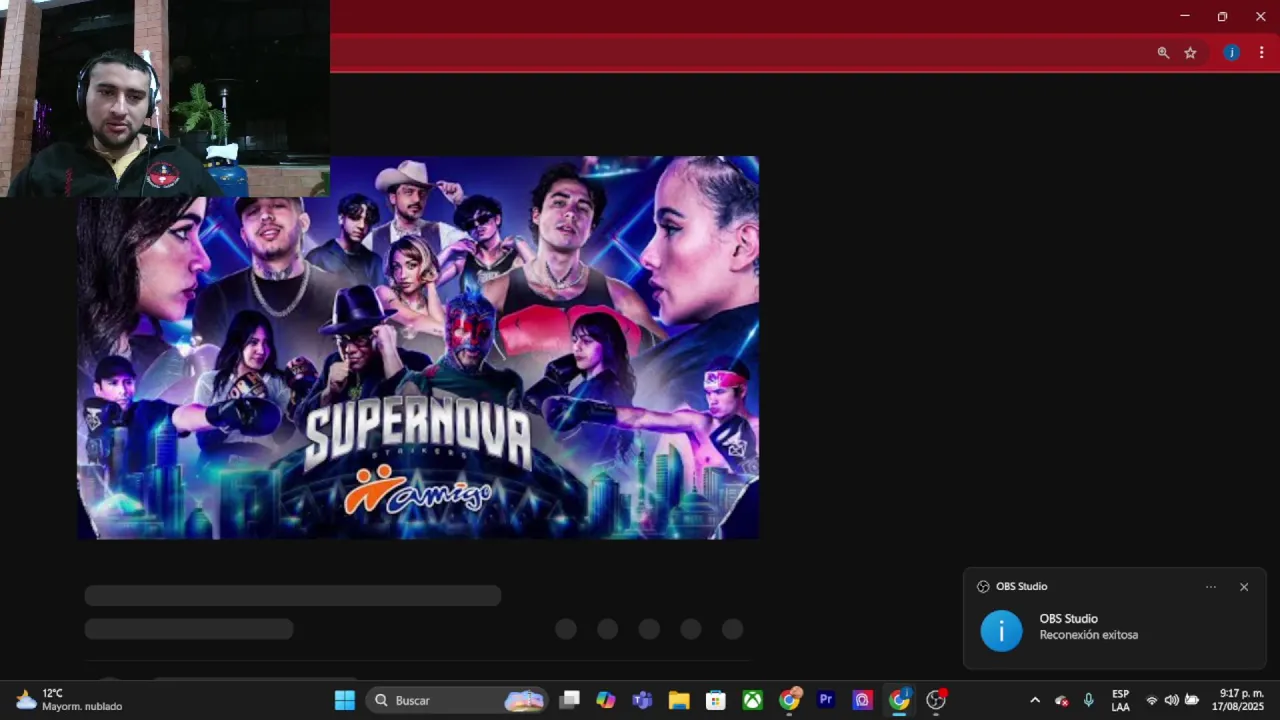This screenshot has width=1280, height=720.
Task: Minimize the Chrome window
Action: [1185, 16]
